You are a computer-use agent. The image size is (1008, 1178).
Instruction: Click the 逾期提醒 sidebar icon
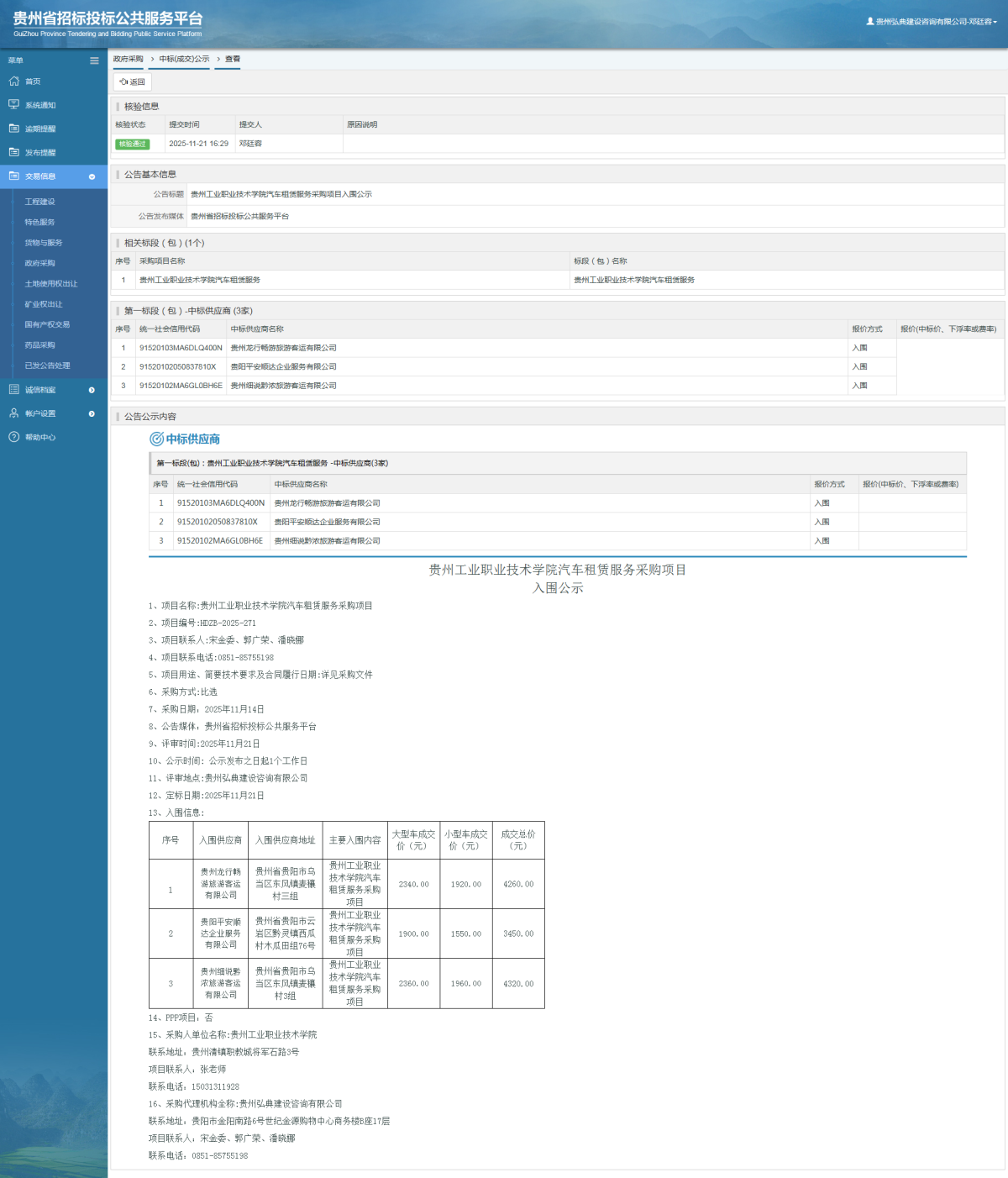coord(13,129)
